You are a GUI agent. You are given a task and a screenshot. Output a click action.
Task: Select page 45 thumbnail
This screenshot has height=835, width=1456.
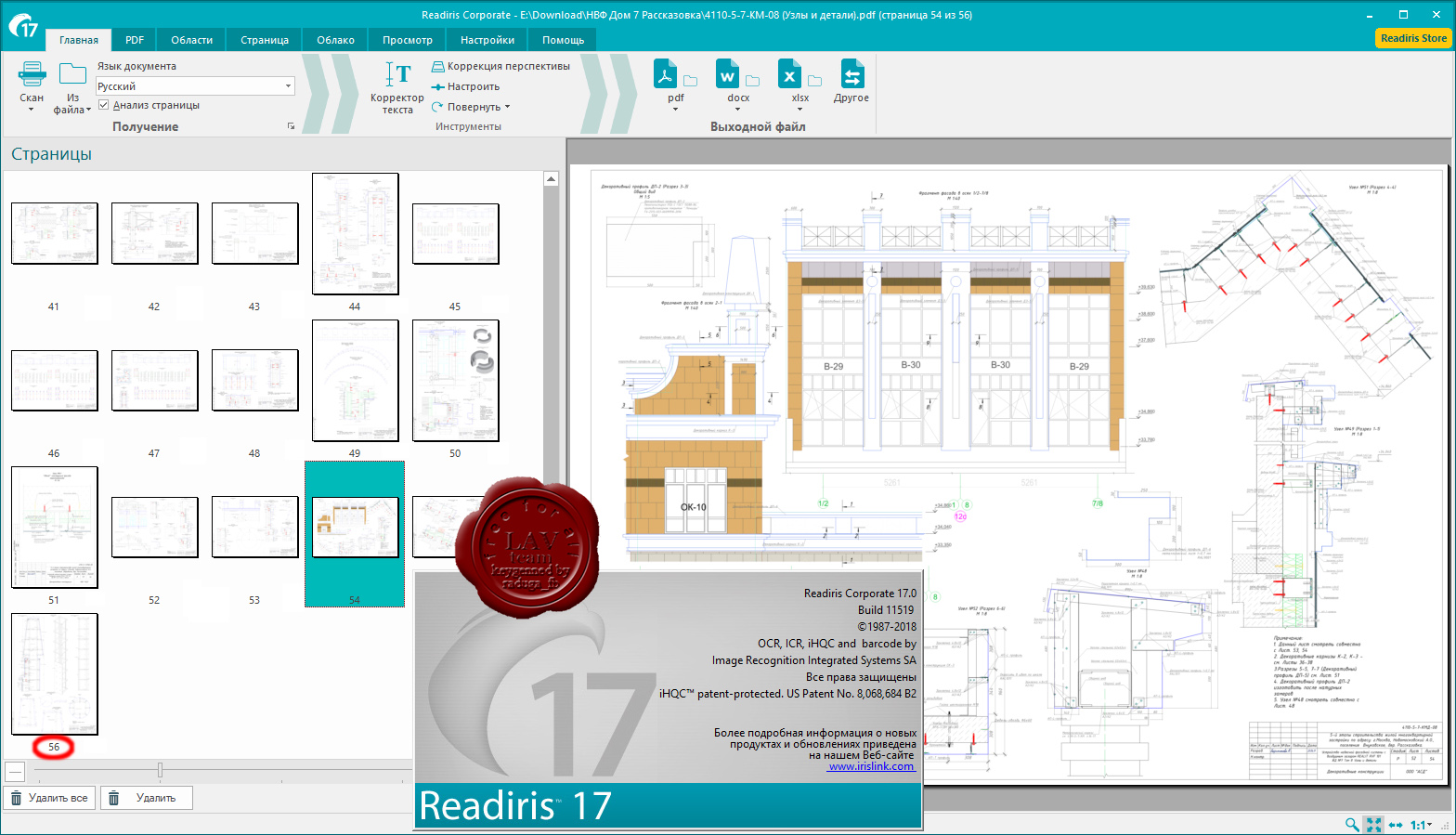(455, 233)
